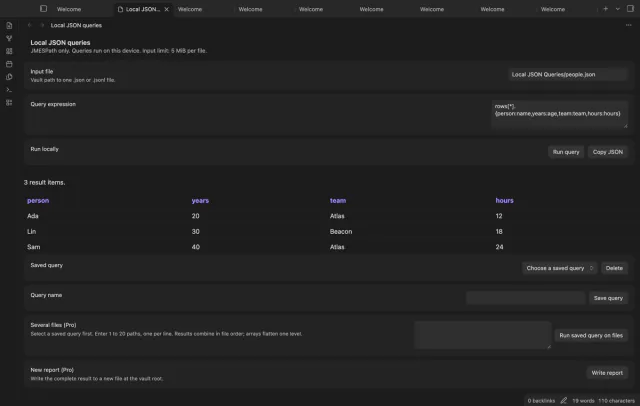Open today's daily note icon
Viewport: 640px width, 406px height.
(x=9, y=64)
